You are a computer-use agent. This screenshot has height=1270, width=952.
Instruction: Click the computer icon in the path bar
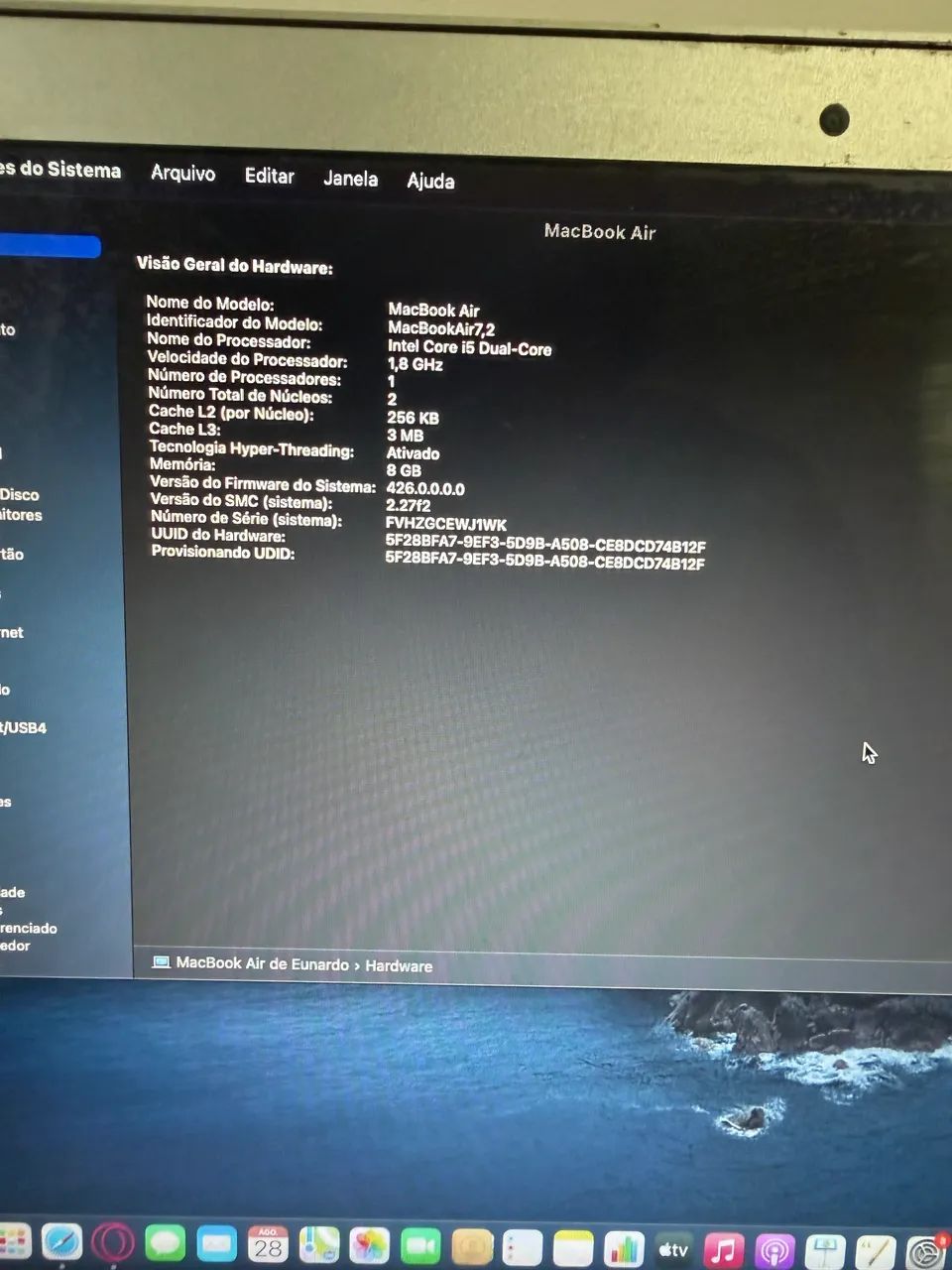click(x=161, y=962)
